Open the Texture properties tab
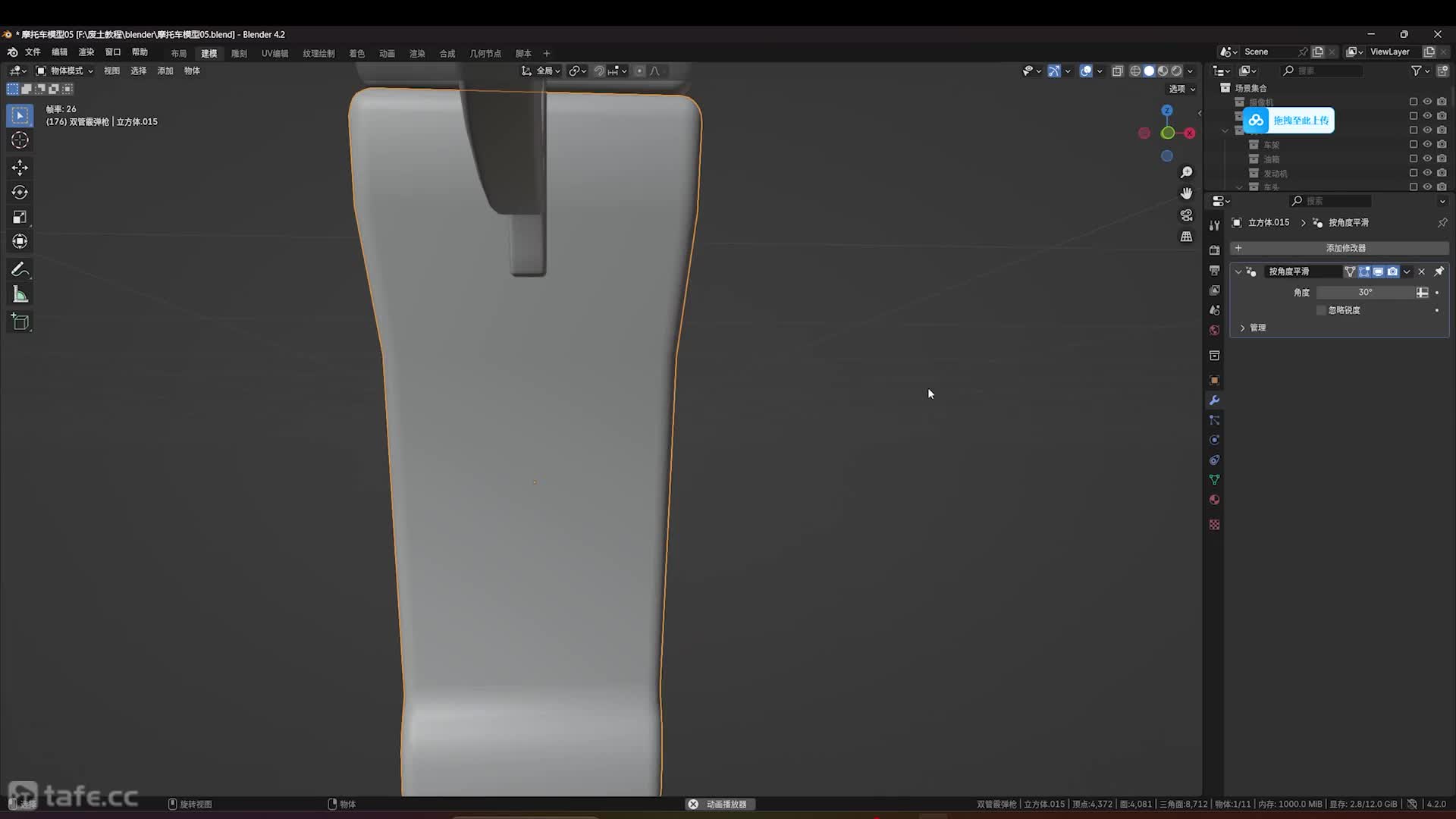Viewport: 1456px width, 819px height. (1214, 525)
